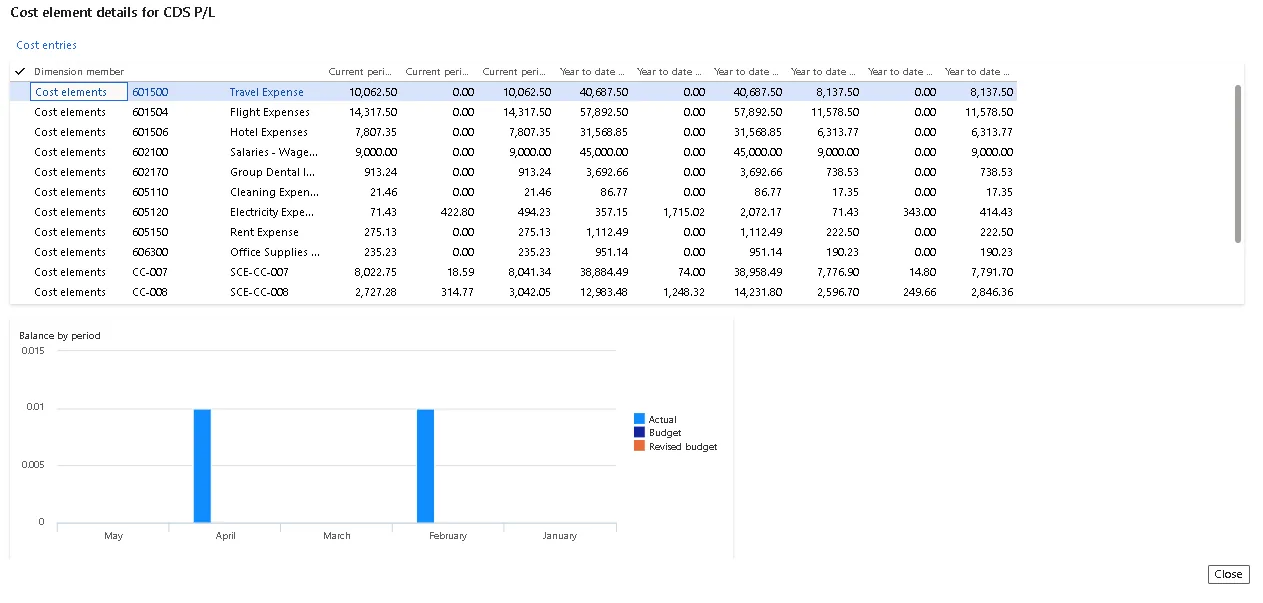Click the Cleaning Expen... cell

click(274, 192)
